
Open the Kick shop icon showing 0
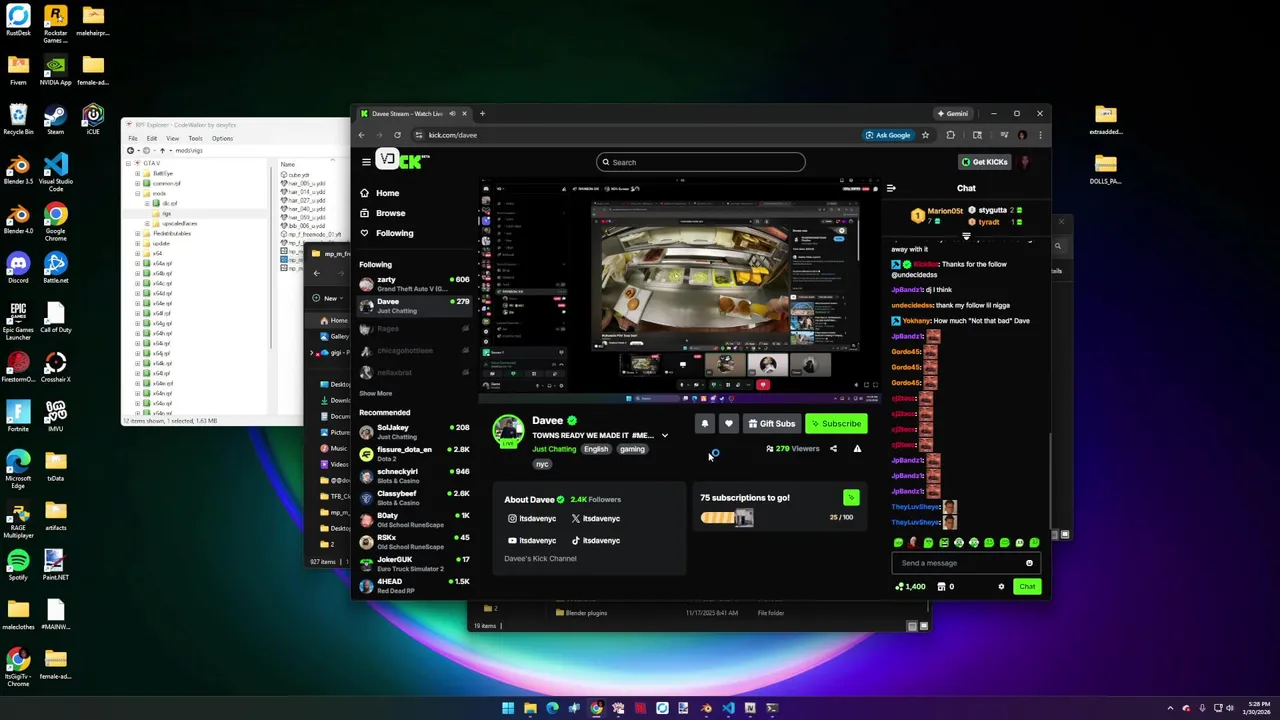[946, 587]
